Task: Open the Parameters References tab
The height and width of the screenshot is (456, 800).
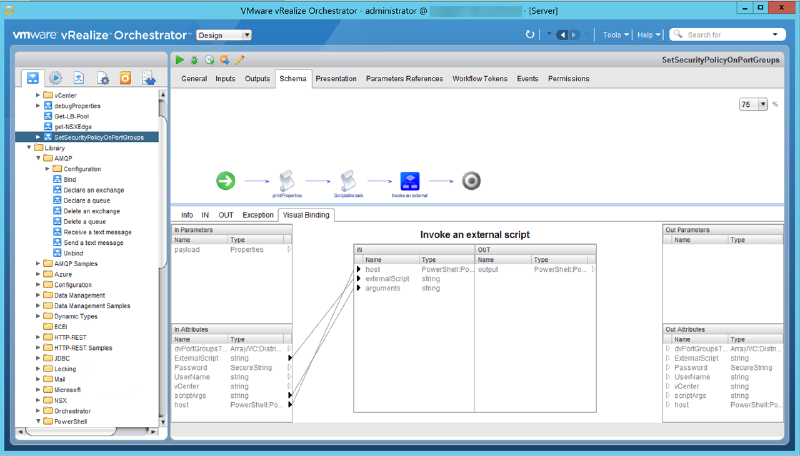Action: pyautogui.click(x=404, y=79)
